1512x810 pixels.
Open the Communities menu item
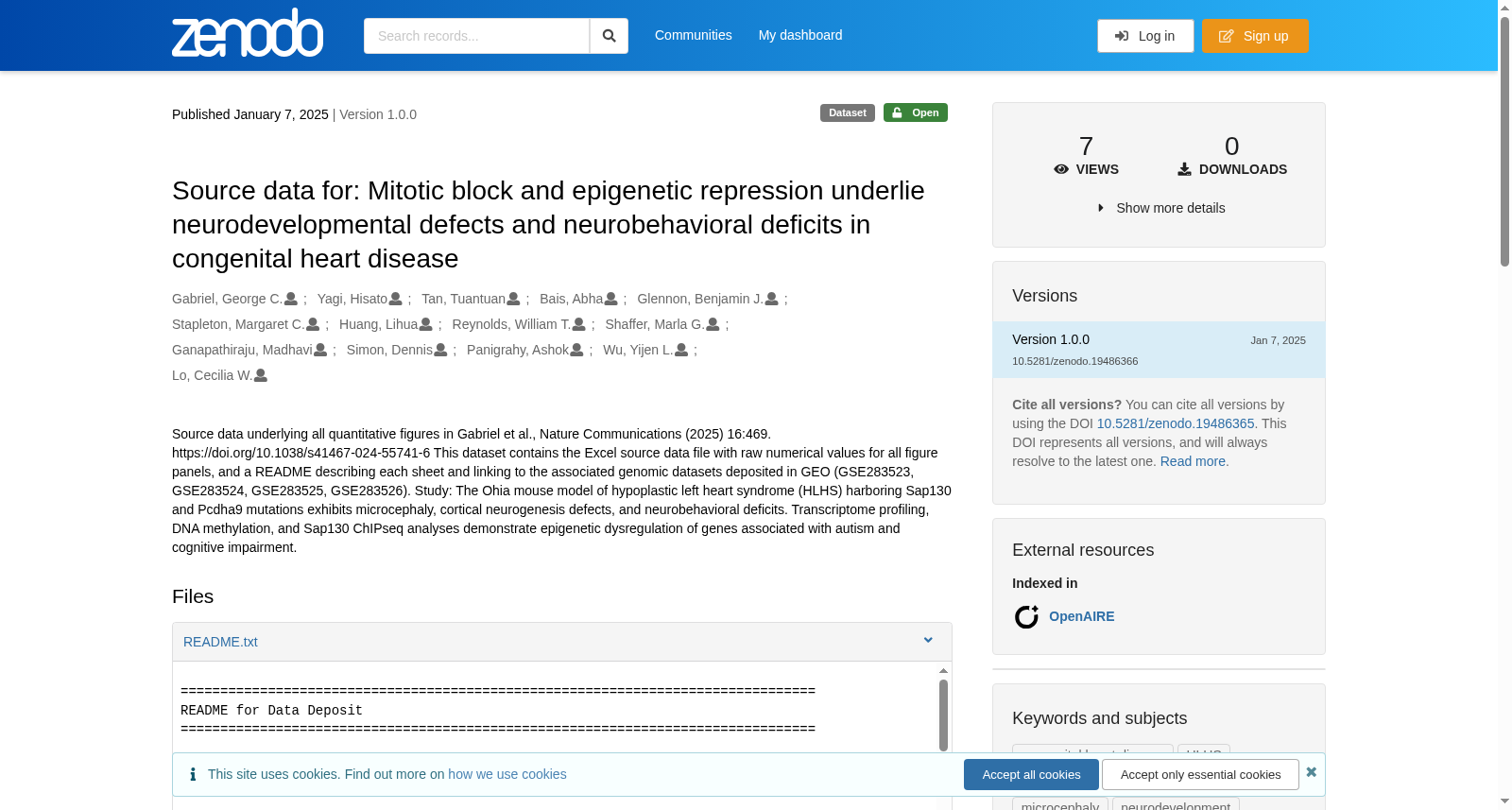click(x=694, y=35)
